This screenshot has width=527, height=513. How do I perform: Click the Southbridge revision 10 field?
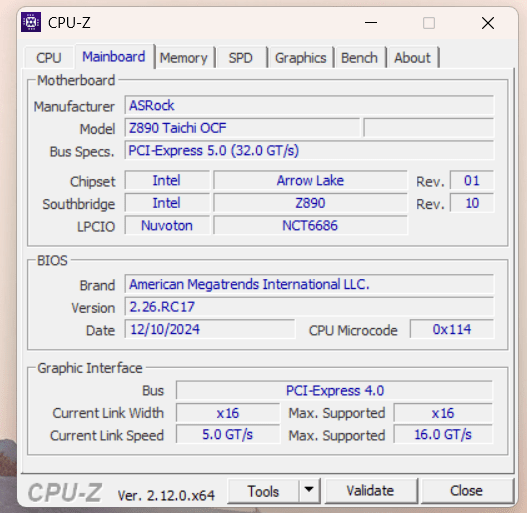[x=472, y=203]
